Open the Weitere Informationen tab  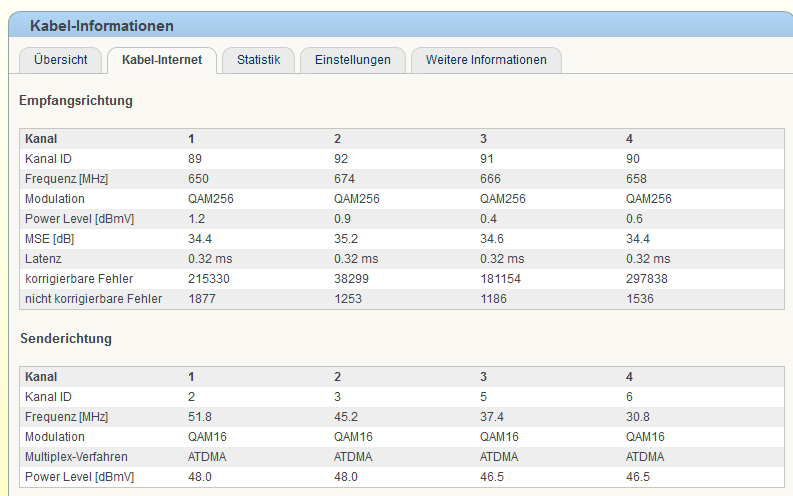(x=486, y=60)
